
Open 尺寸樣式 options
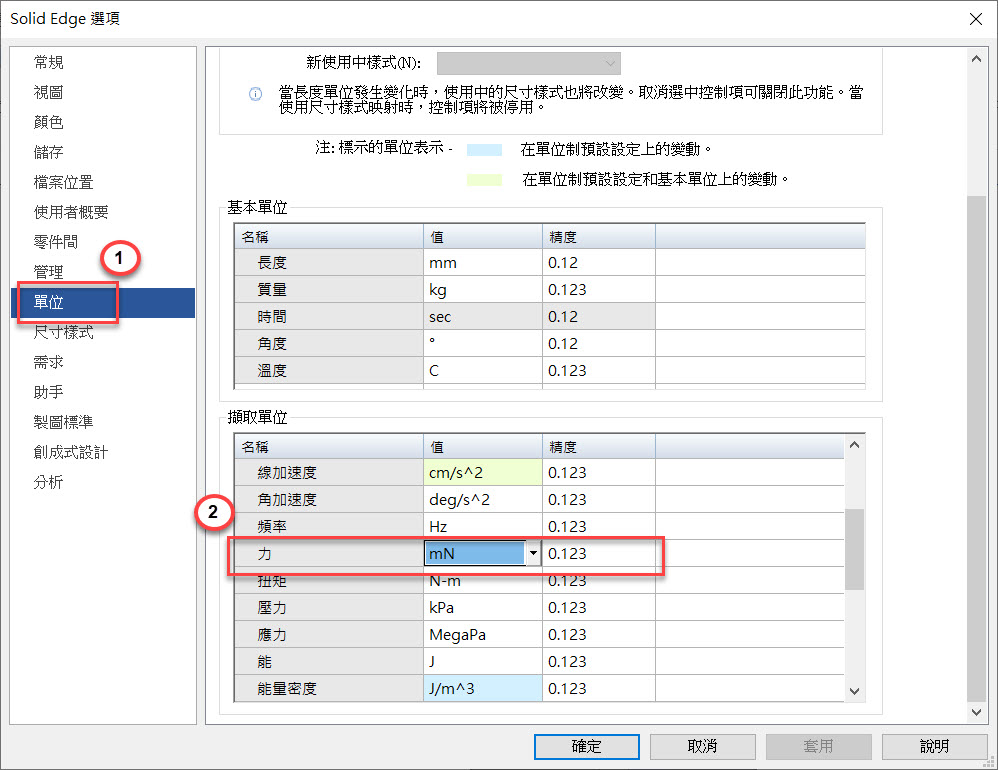pos(63,332)
